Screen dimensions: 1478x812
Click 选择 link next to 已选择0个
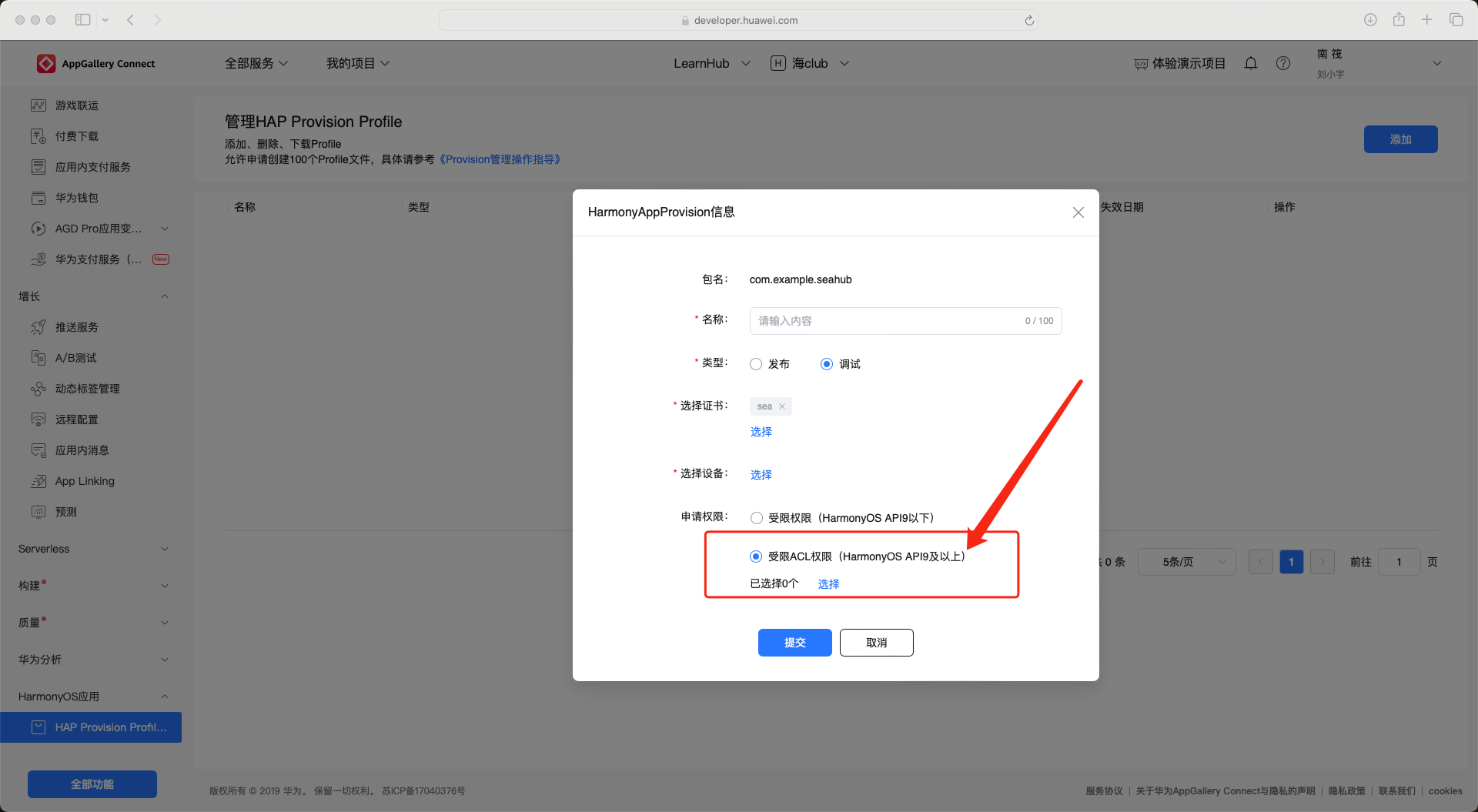coord(829,584)
